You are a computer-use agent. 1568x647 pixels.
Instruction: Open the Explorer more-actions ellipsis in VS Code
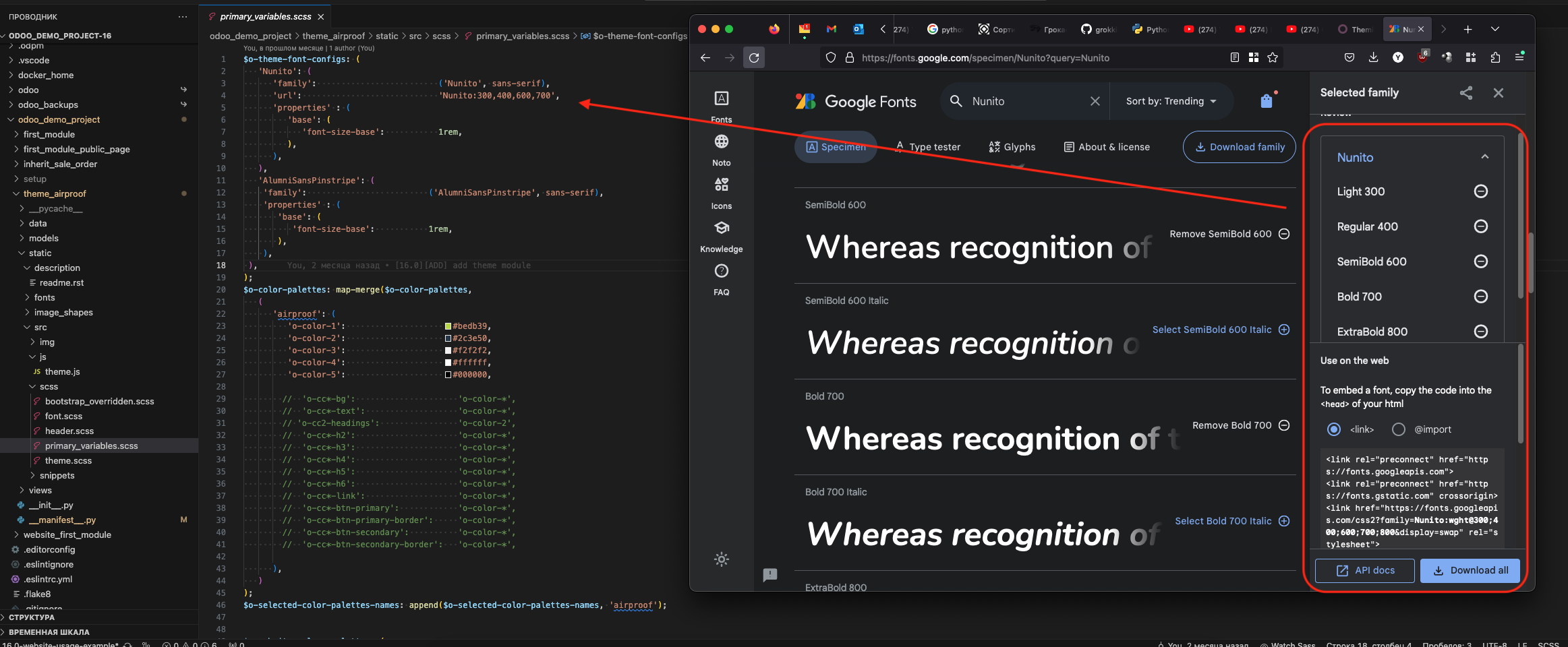click(183, 17)
